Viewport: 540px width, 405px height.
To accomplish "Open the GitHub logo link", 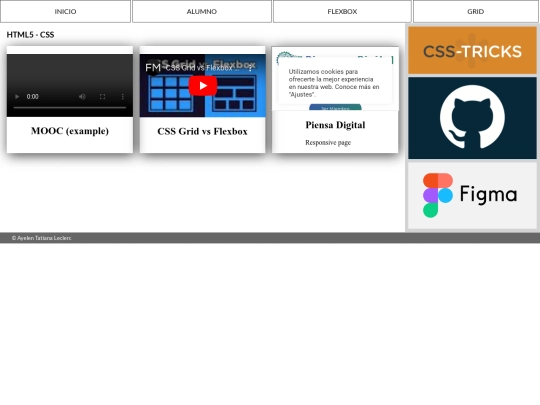I will point(472,118).
